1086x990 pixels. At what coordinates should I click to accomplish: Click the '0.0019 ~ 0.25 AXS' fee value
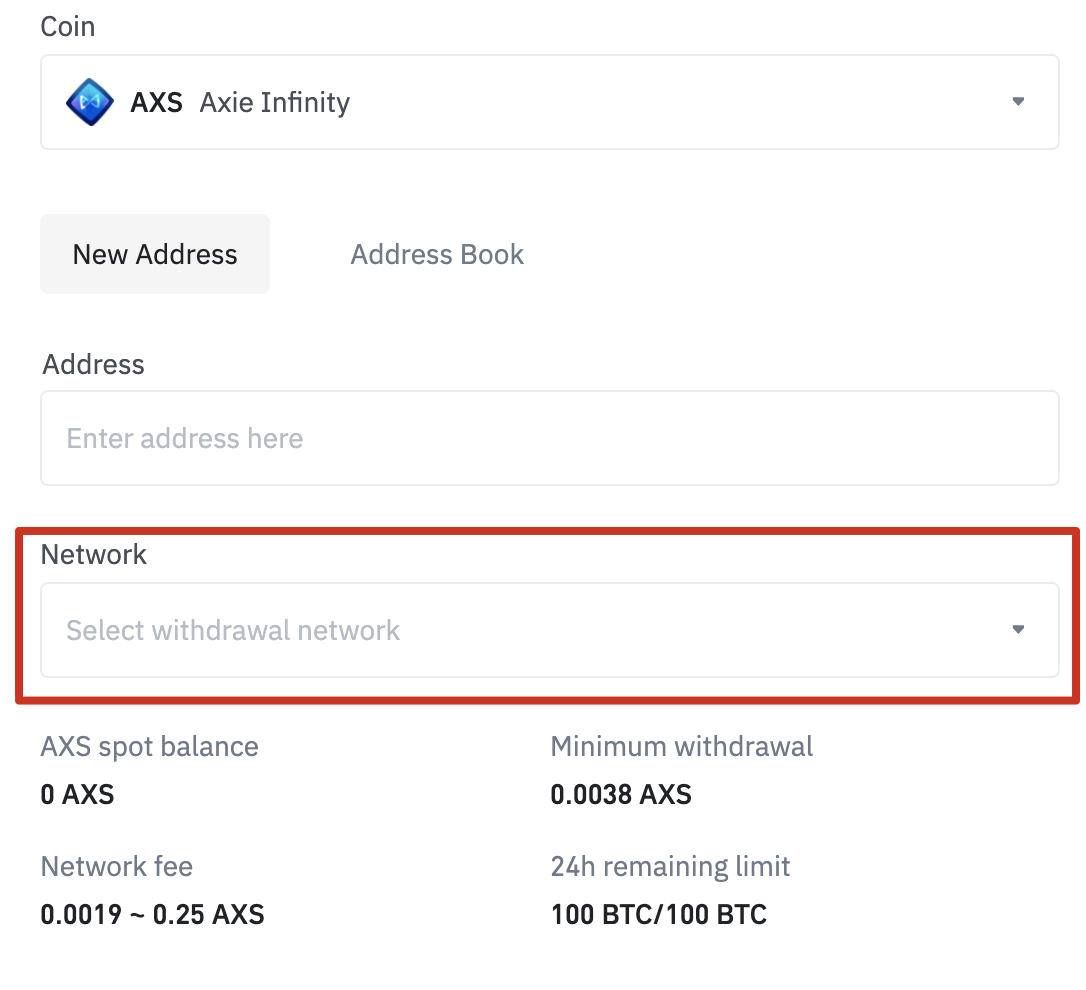152,914
